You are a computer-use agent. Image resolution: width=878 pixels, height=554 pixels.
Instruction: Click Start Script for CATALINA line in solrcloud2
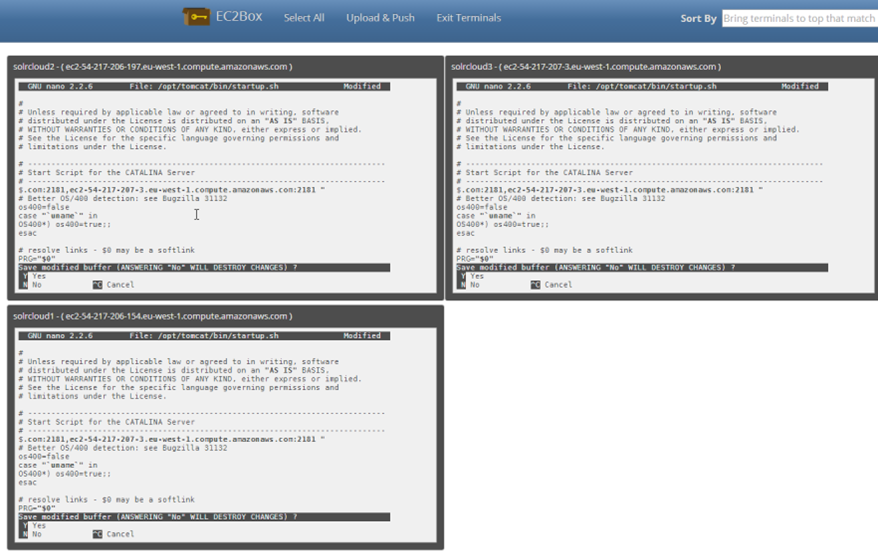107,173
